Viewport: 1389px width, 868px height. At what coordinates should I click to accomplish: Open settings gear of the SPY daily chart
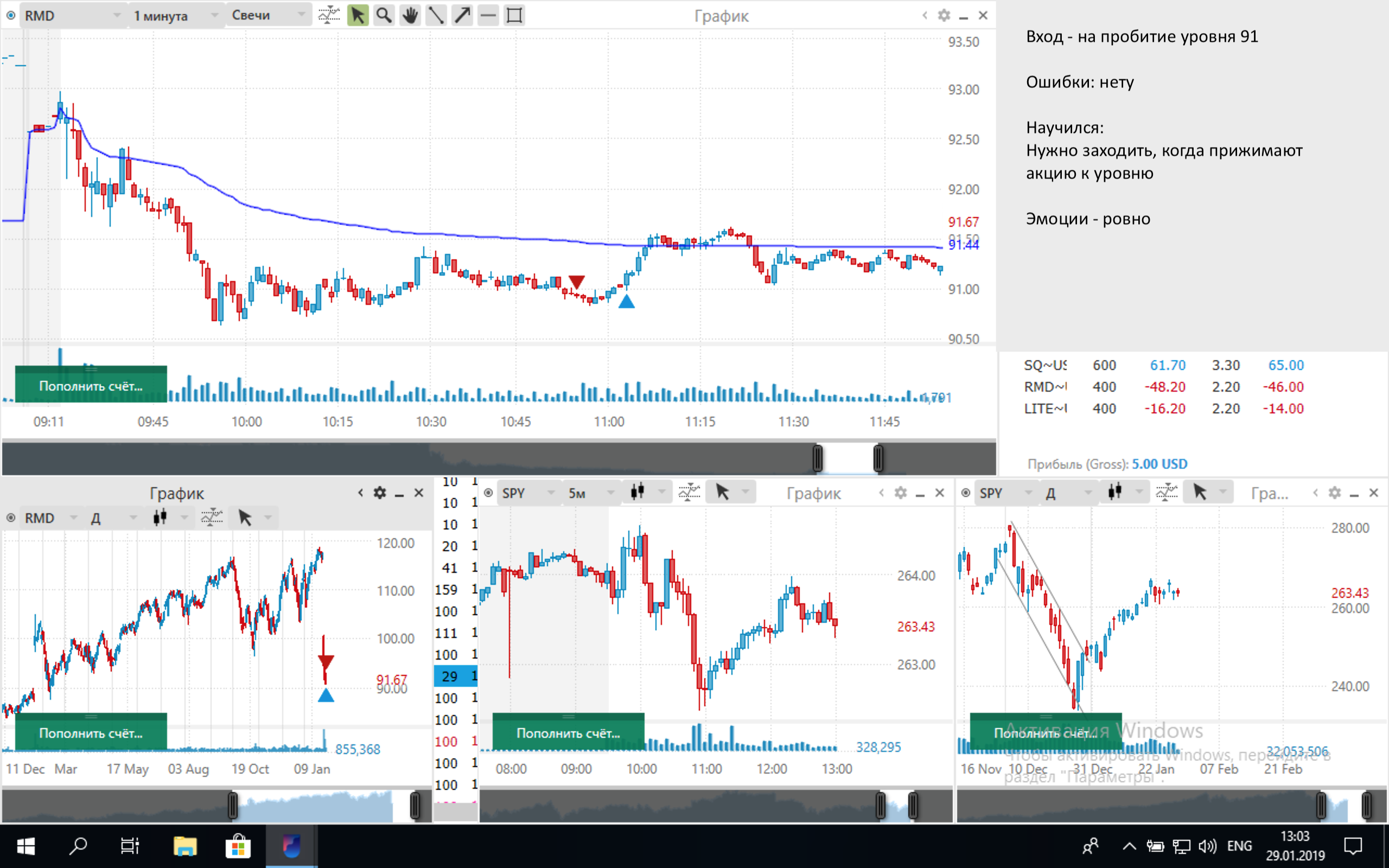click(x=1335, y=493)
